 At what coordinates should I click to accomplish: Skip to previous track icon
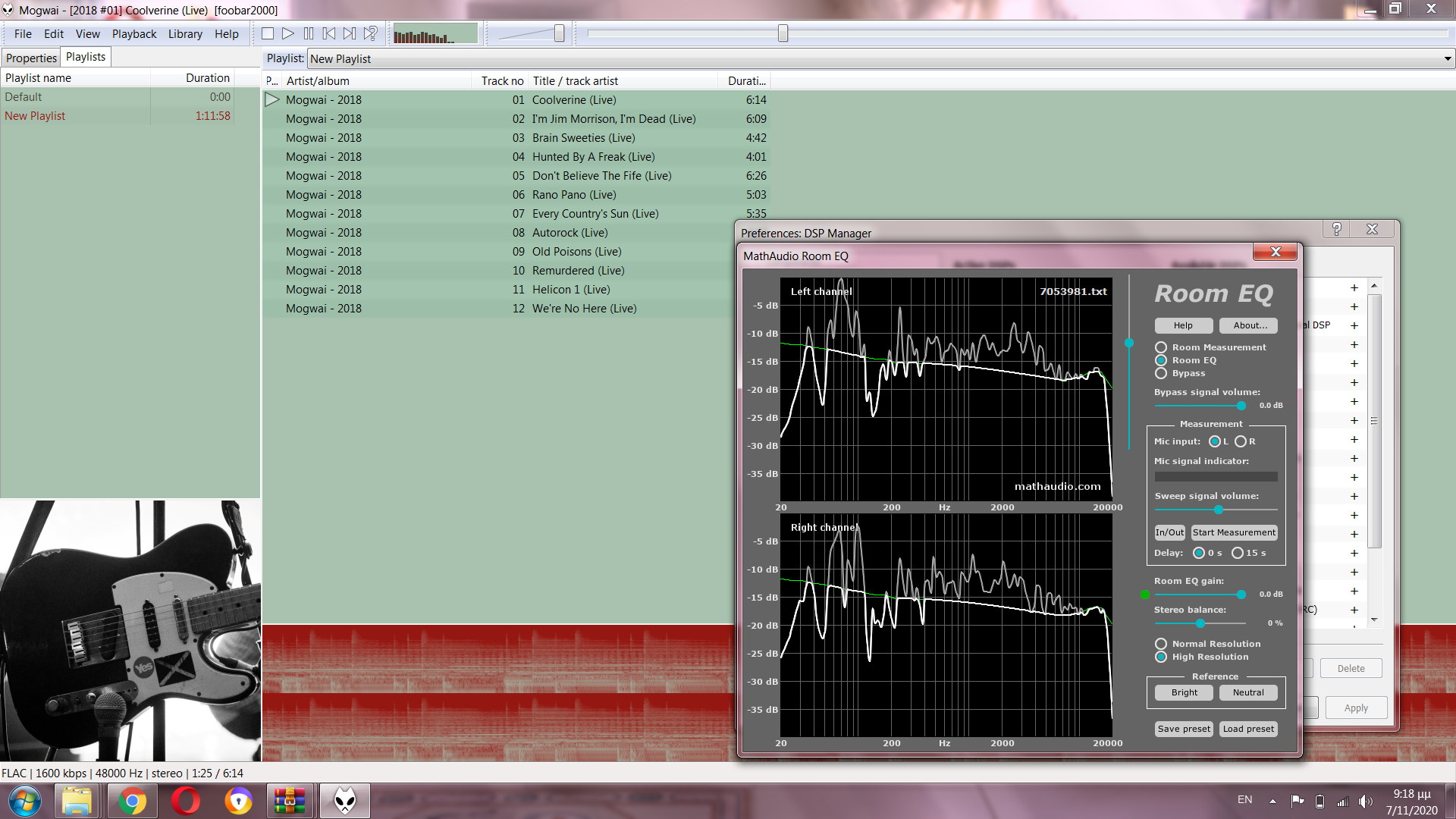coord(329,33)
